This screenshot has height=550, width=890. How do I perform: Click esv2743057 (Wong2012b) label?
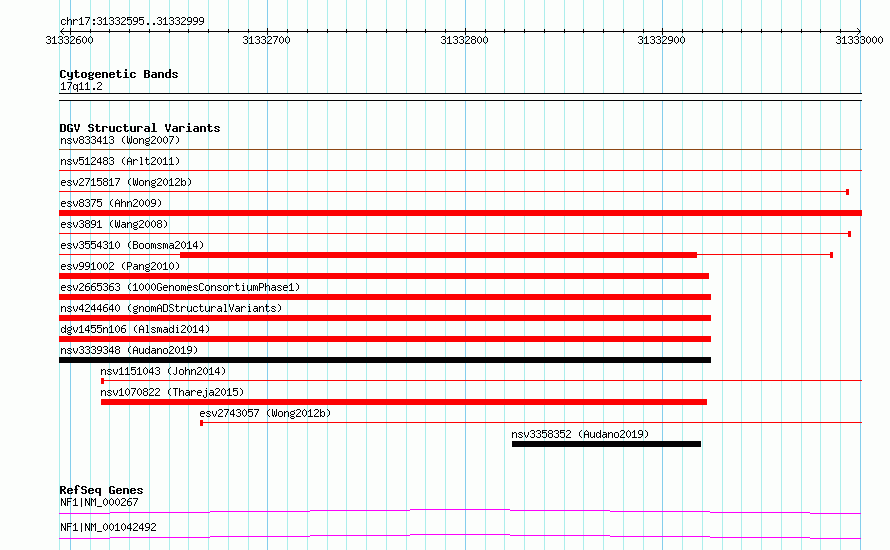(265, 413)
